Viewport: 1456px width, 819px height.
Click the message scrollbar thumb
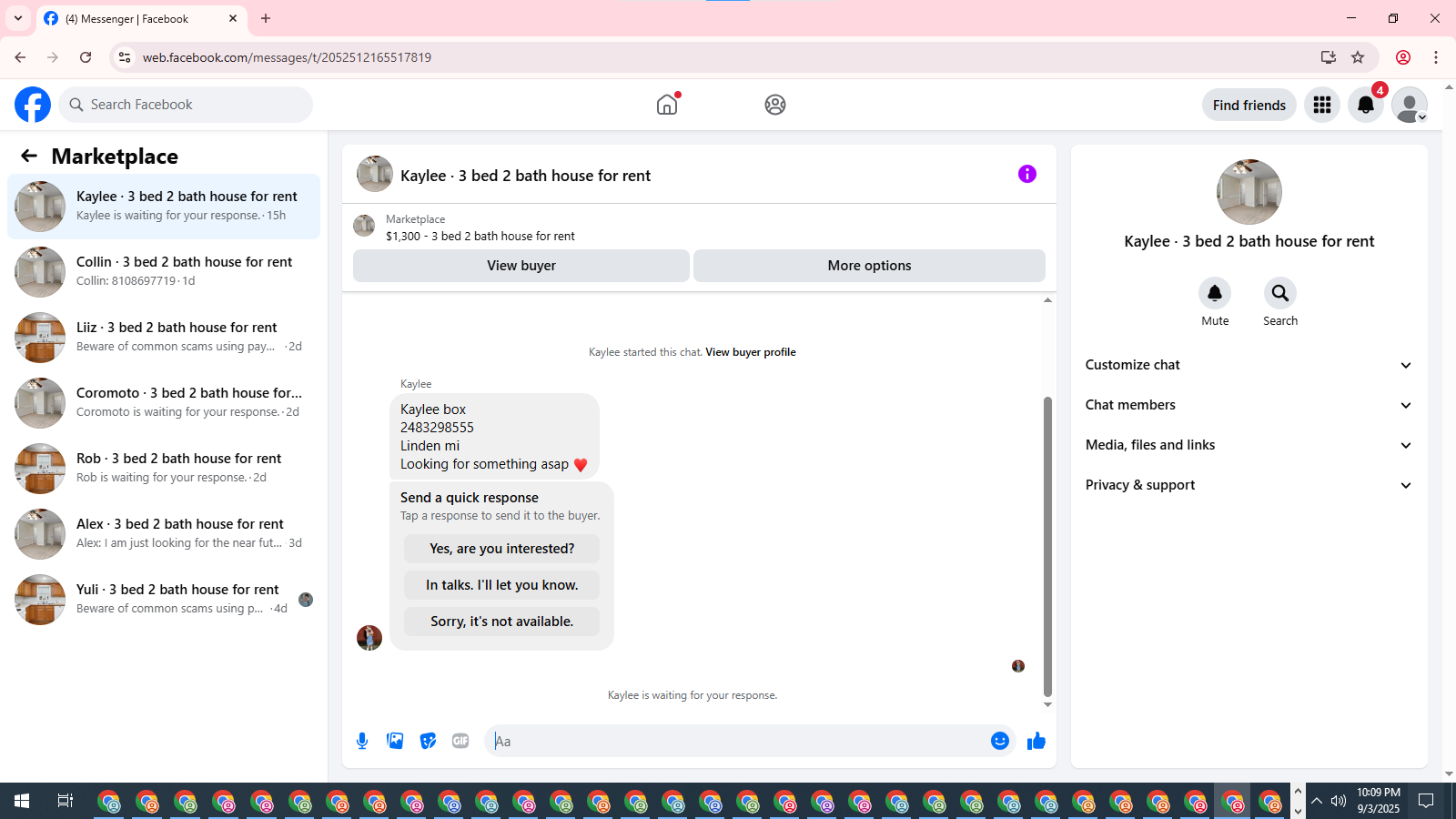[1047, 546]
